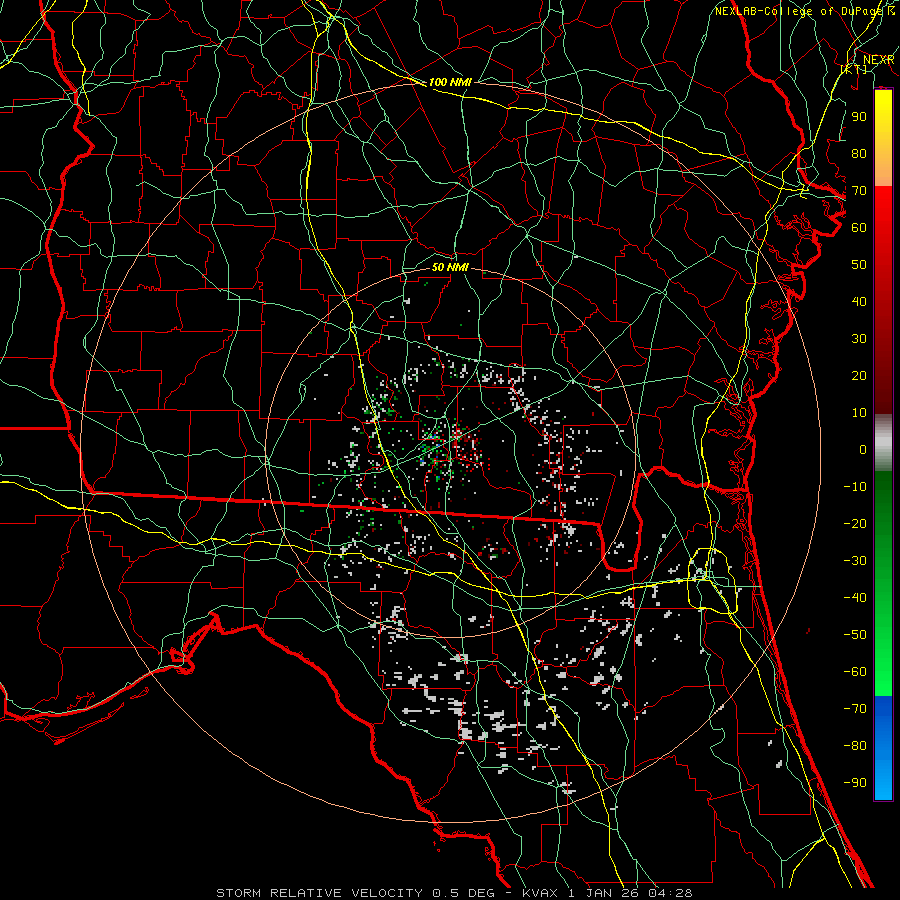
Task: Click the "50 NMI" range ring label
Action: [450, 267]
